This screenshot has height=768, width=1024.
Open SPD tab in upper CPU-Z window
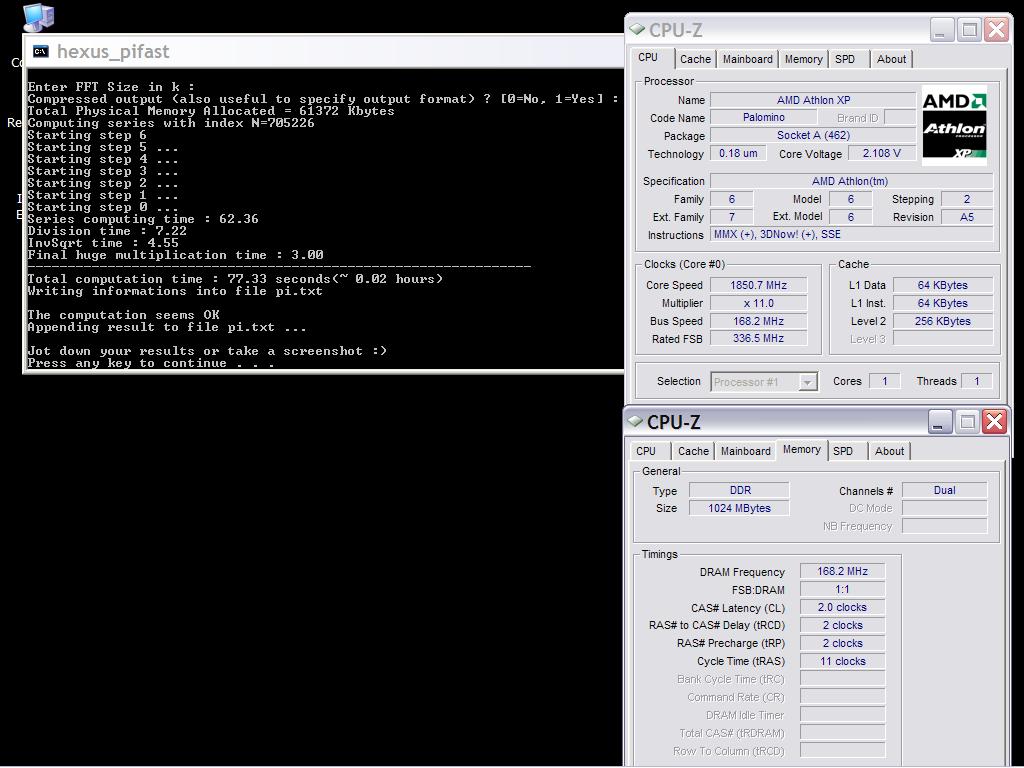point(844,59)
